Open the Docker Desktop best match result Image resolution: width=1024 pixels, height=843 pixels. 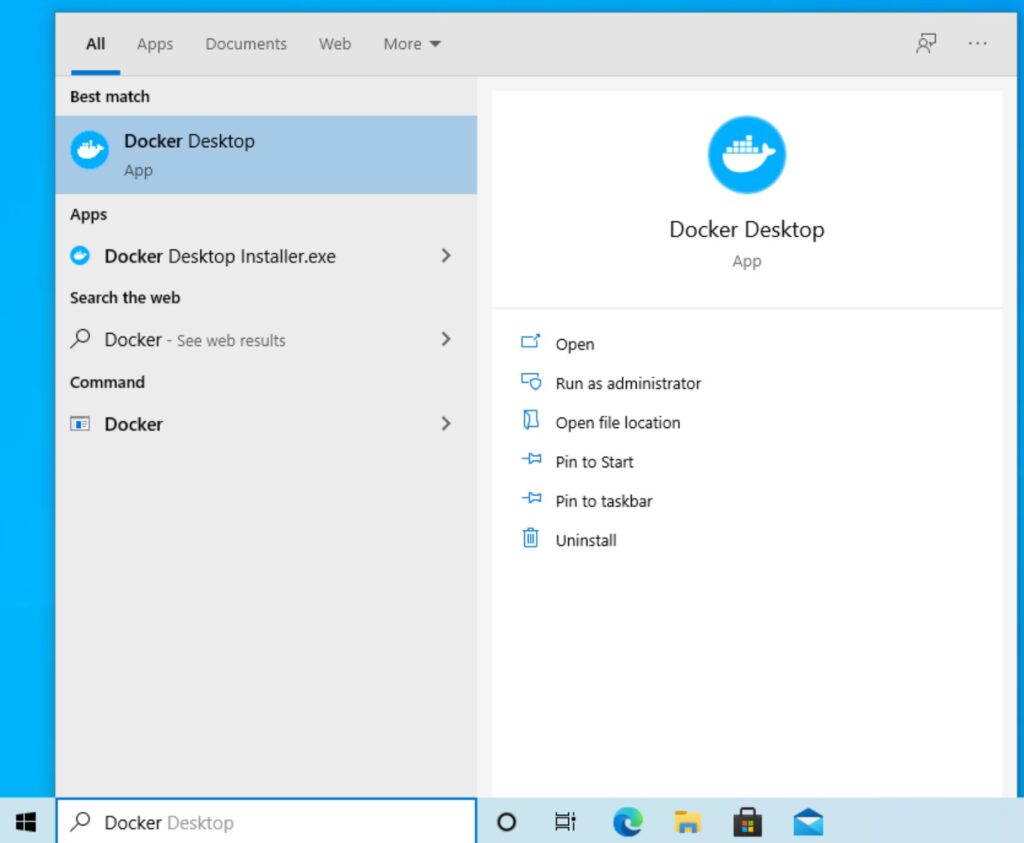pyautogui.click(x=266, y=155)
